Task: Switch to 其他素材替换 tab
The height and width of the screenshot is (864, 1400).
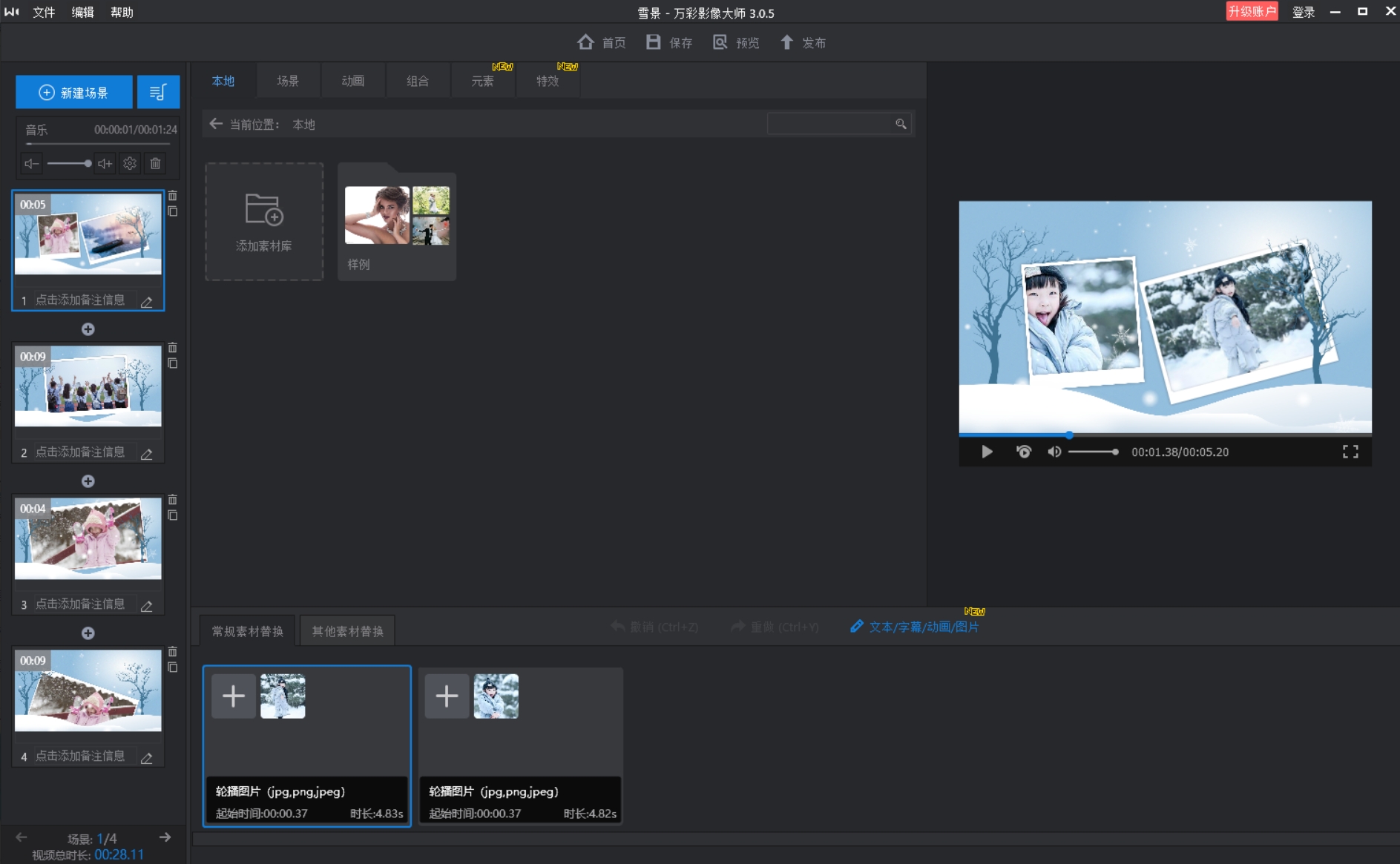Action: [347, 631]
